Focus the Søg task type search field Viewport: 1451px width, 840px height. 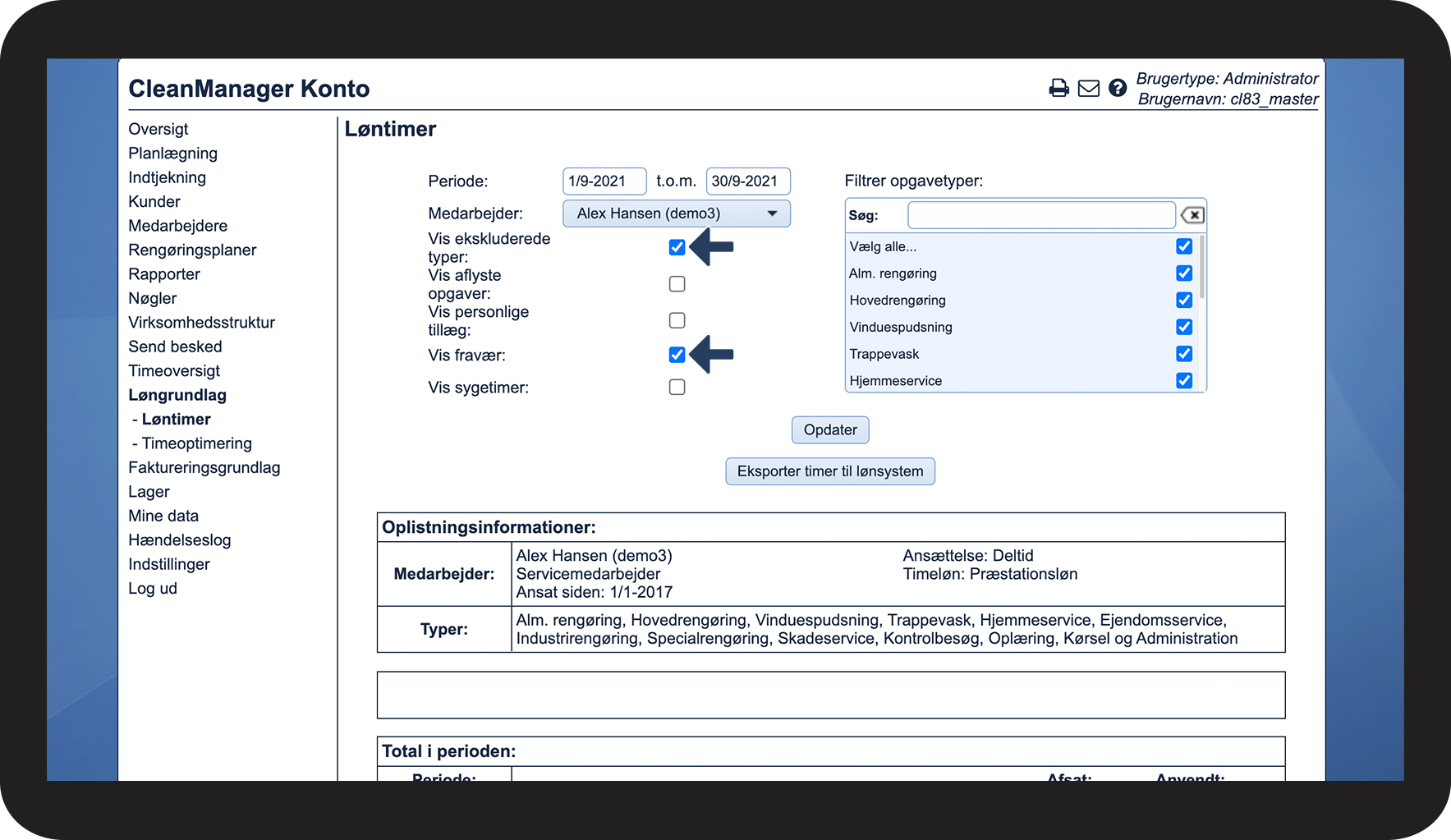1041,215
